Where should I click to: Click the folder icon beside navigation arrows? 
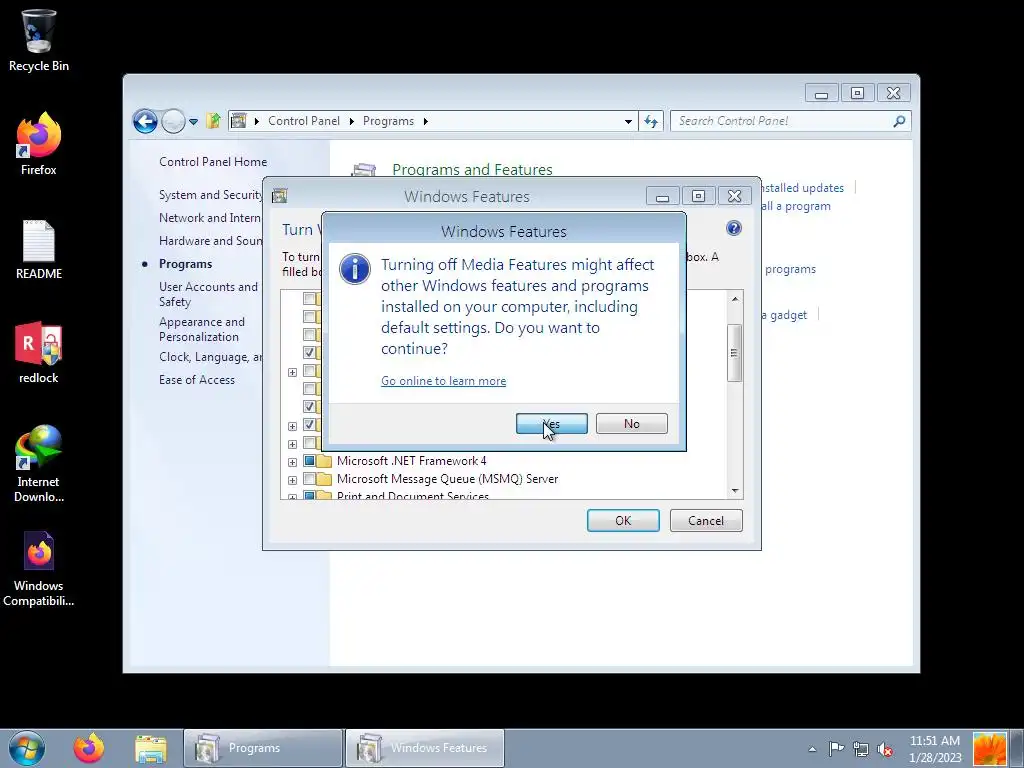[x=213, y=121]
